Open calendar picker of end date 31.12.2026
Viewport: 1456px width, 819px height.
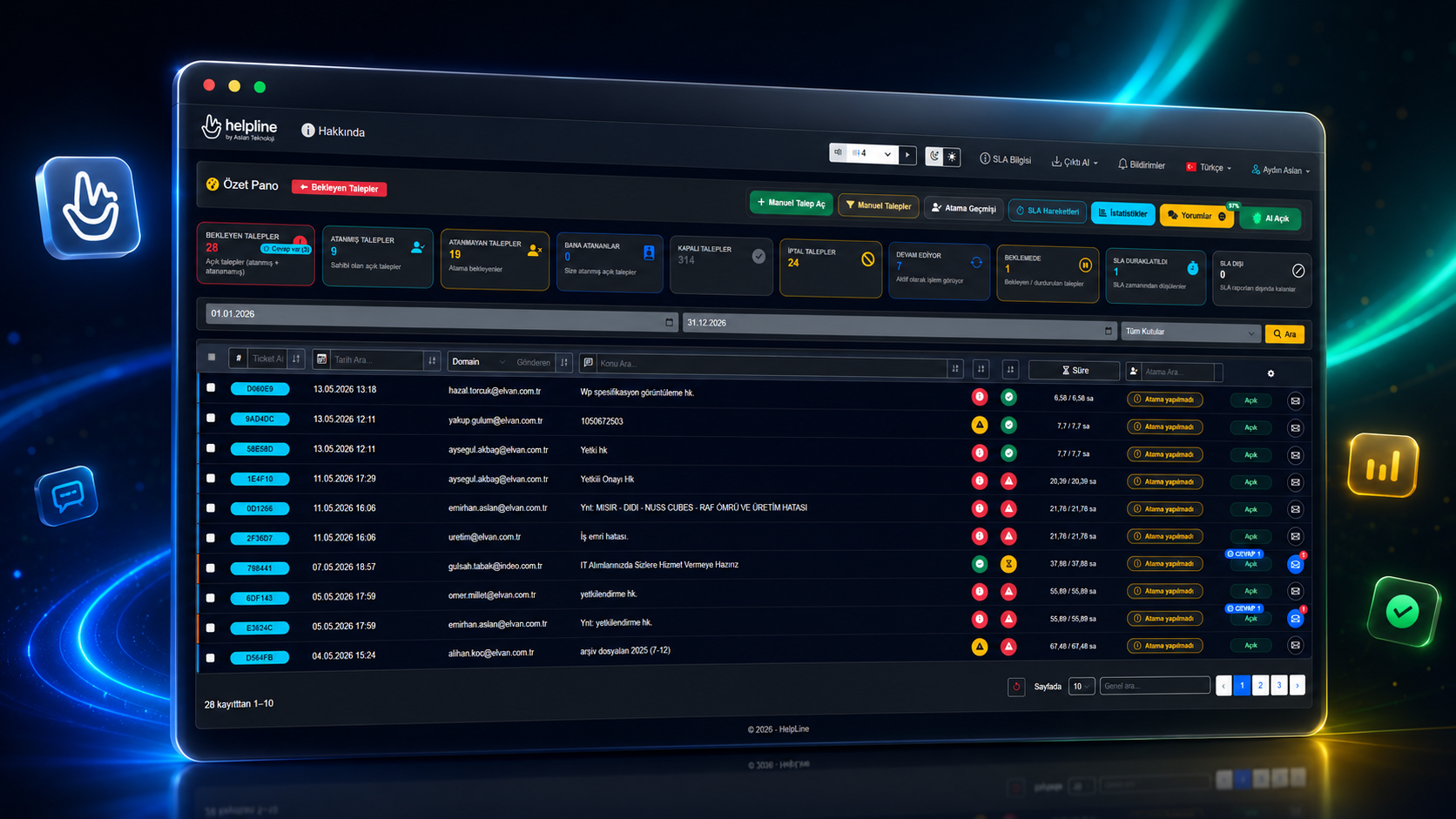pos(1108,331)
